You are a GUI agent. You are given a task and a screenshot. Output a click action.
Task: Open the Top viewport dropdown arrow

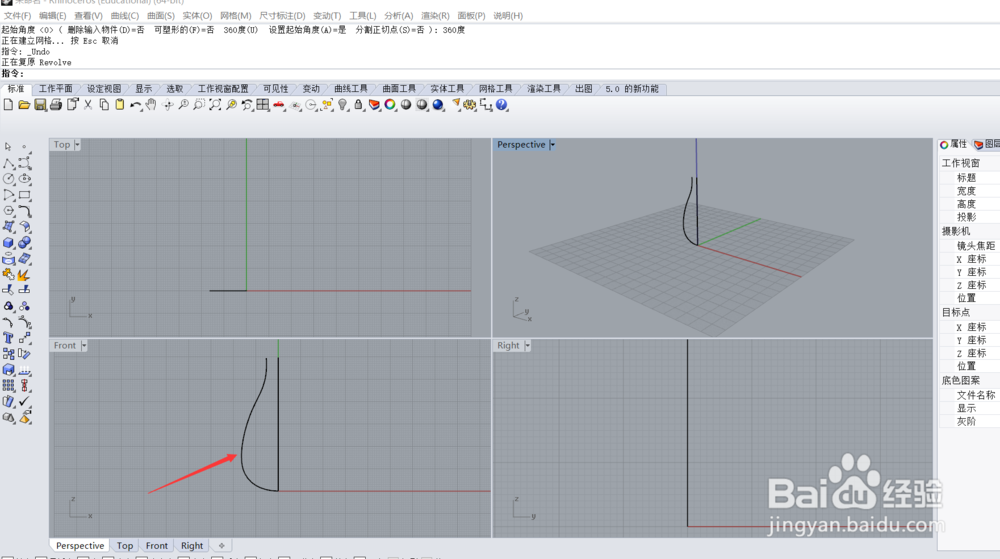click(x=77, y=145)
